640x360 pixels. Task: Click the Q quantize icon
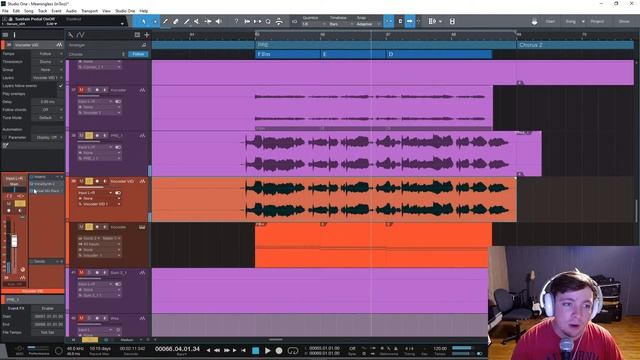pos(268,21)
